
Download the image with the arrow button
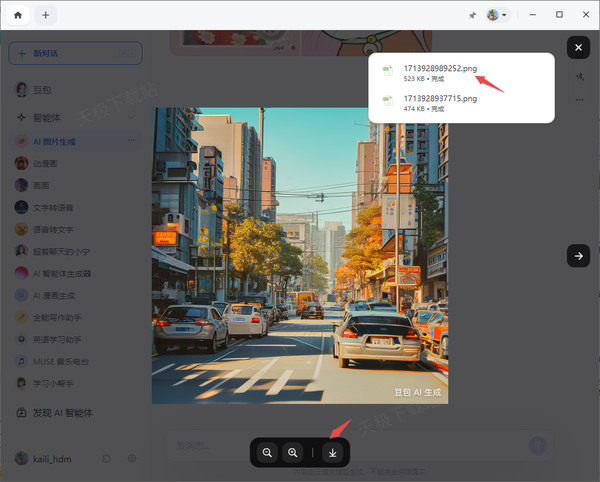click(333, 453)
